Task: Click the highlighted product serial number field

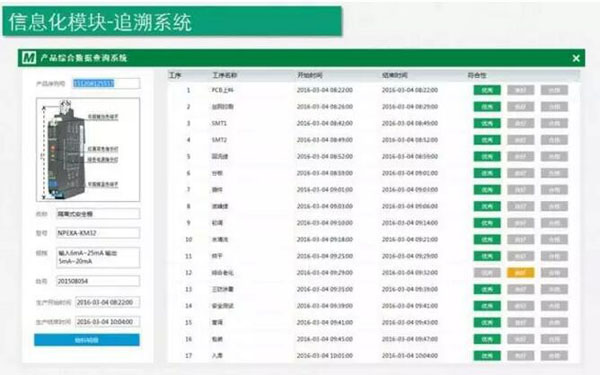Action: [x=106, y=83]
